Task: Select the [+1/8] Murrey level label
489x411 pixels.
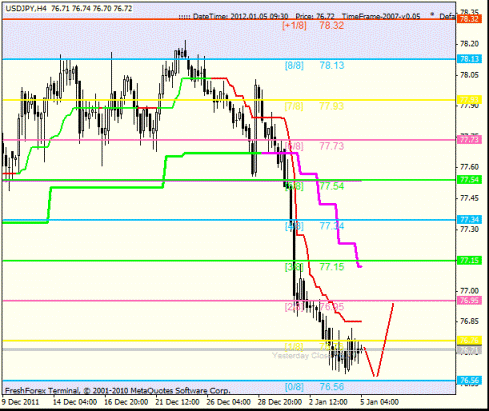Action: pyautogui.click(x=294, y=25)
